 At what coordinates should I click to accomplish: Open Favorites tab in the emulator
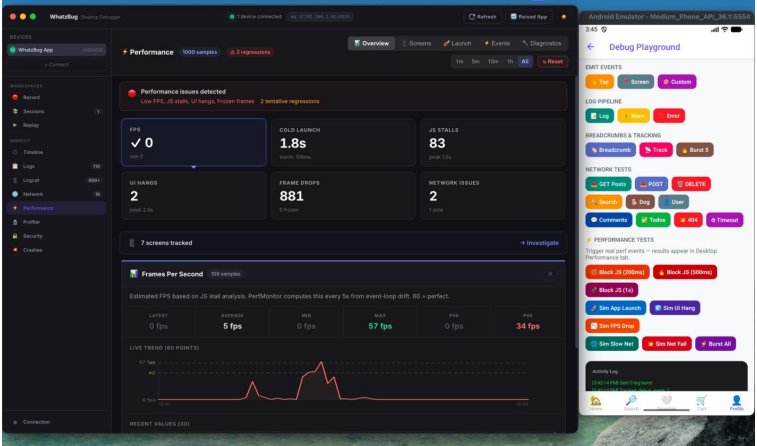click(666, 403)
